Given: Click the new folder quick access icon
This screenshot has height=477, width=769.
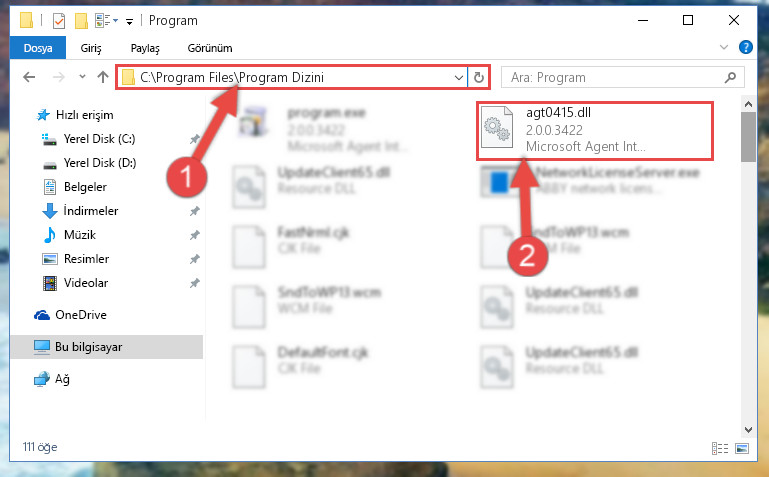Looking at the screenshot, I should tap(81, 21).
